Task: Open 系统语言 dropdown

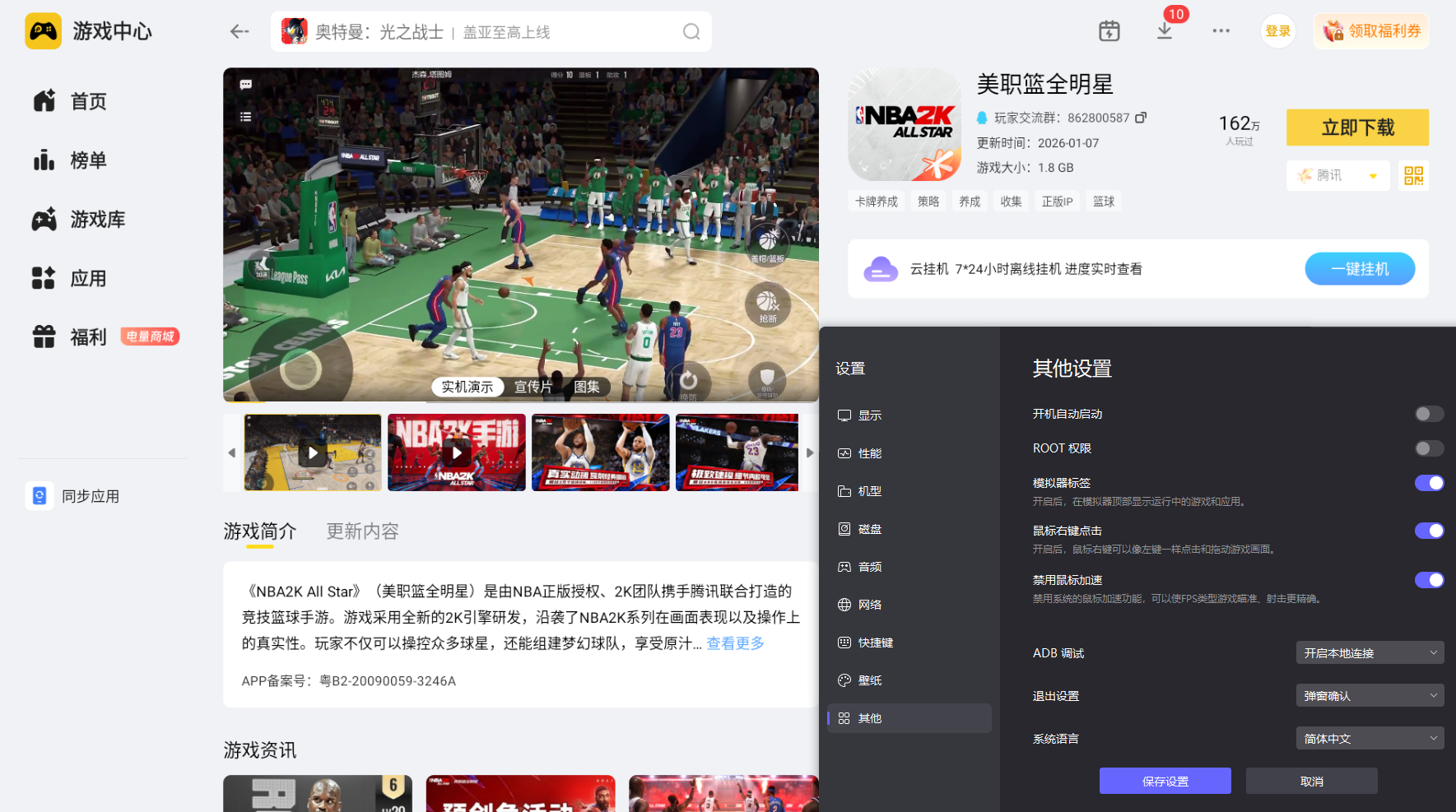Action: pos(1370,739)
